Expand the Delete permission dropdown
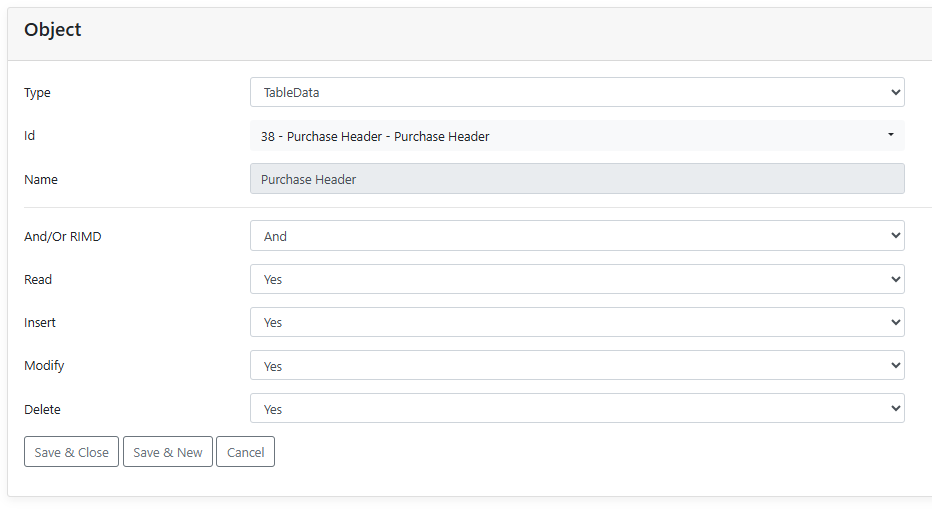 click(577, 409)
